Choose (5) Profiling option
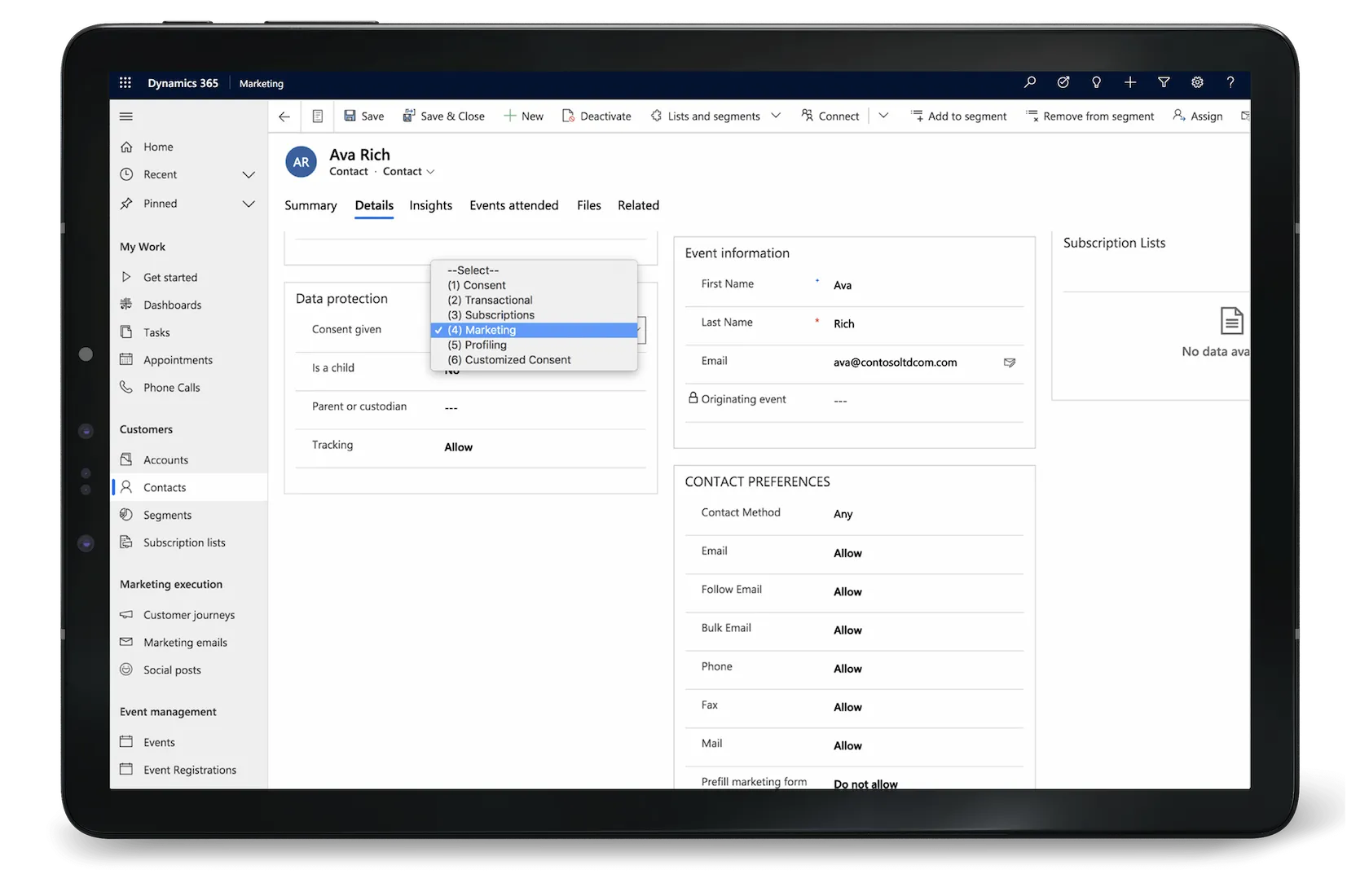This screenshot has height=896, width=1369. [534, 345]
